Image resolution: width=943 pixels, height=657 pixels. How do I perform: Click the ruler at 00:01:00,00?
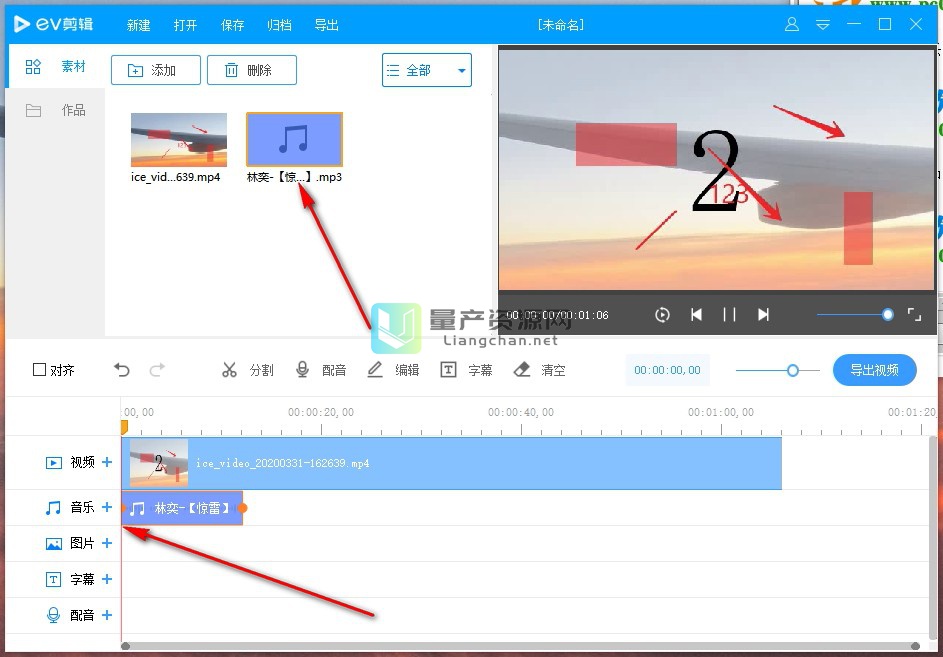[721, 413]
